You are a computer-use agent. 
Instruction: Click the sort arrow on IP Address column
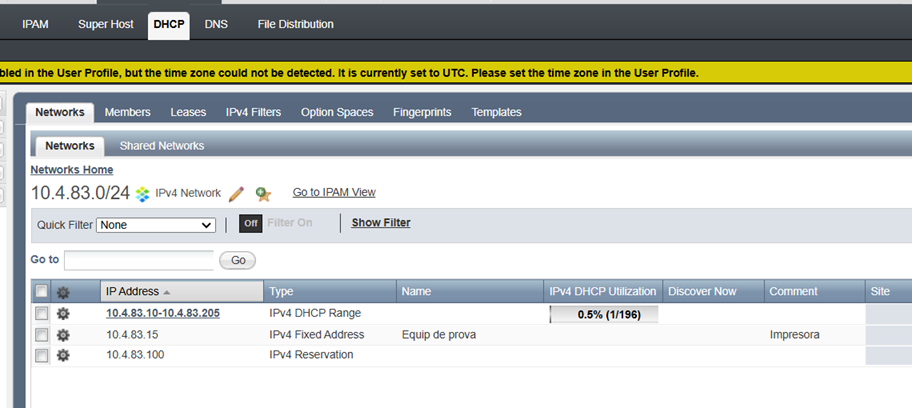pyautogui.click(x=167, y=292)
